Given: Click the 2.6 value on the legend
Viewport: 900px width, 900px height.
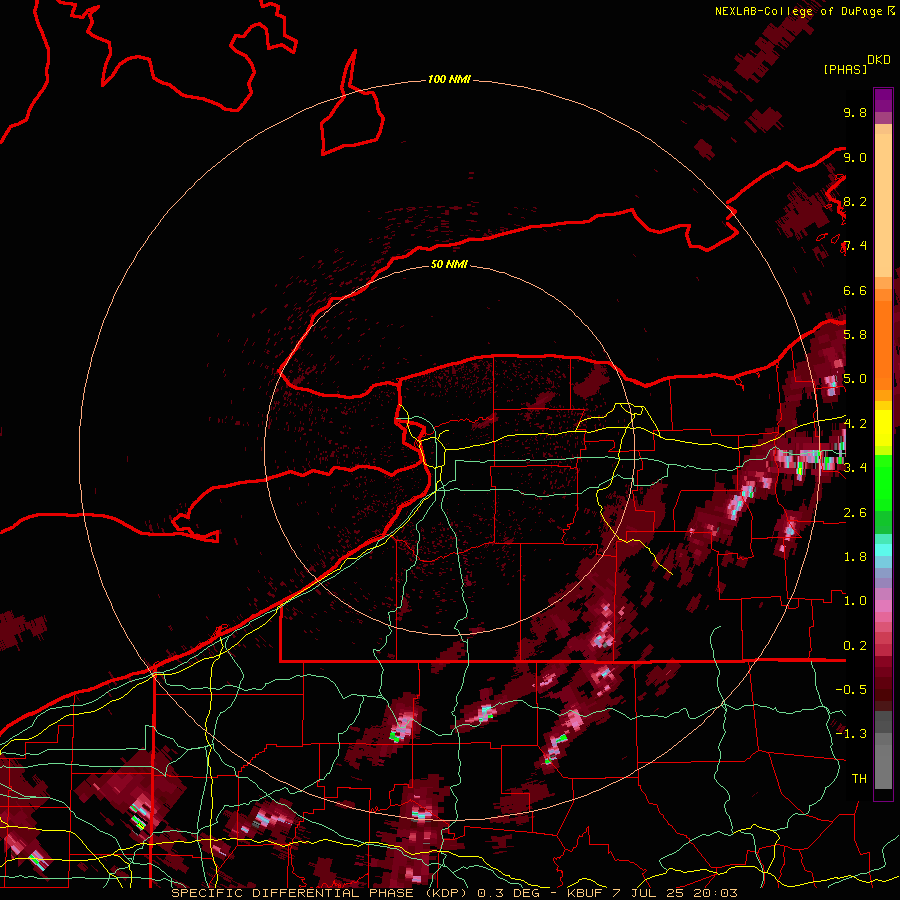Looking at the screenshot, I should click(855, 513).
